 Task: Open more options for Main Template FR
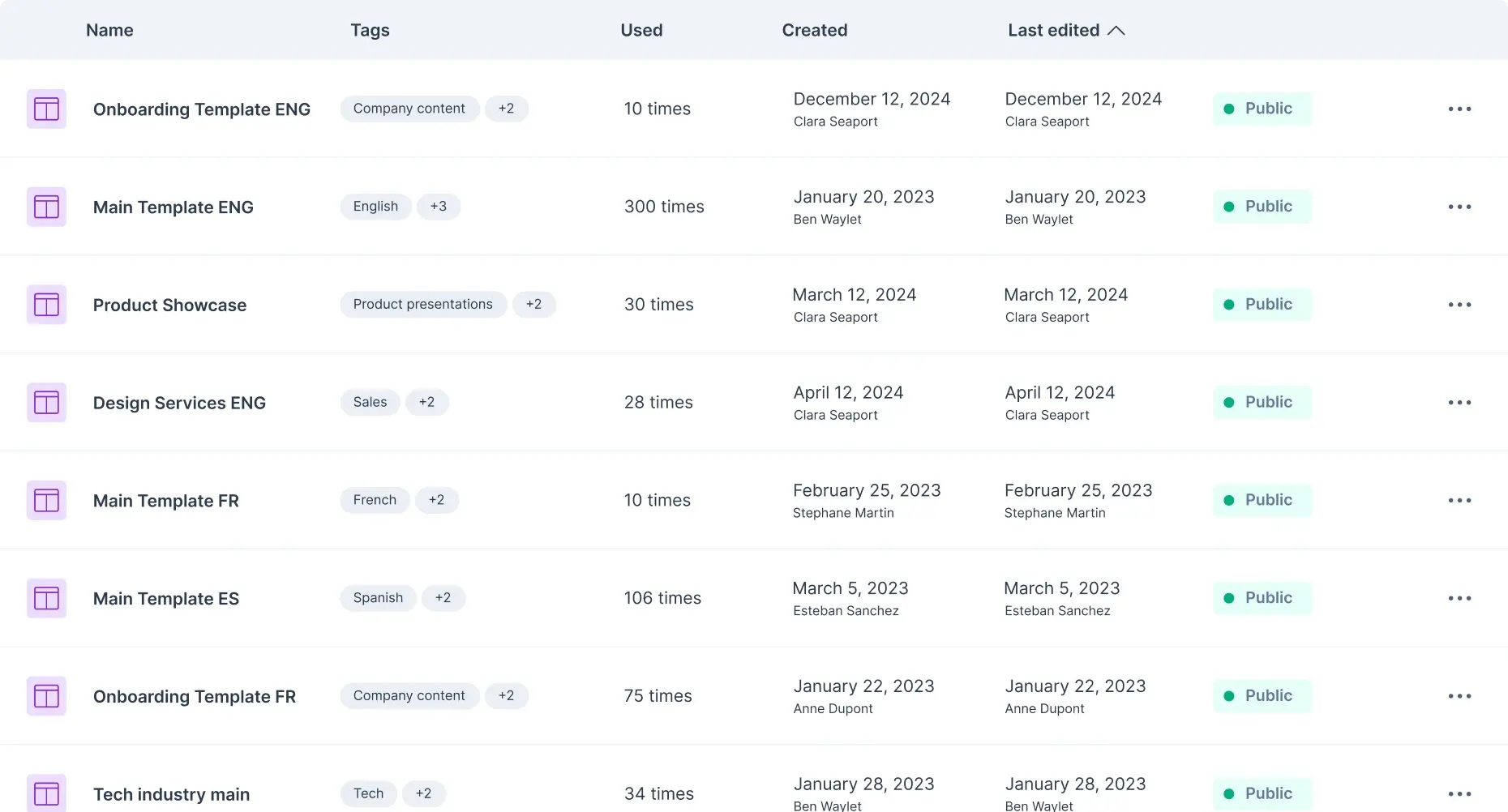click(x=1459, y=500)
